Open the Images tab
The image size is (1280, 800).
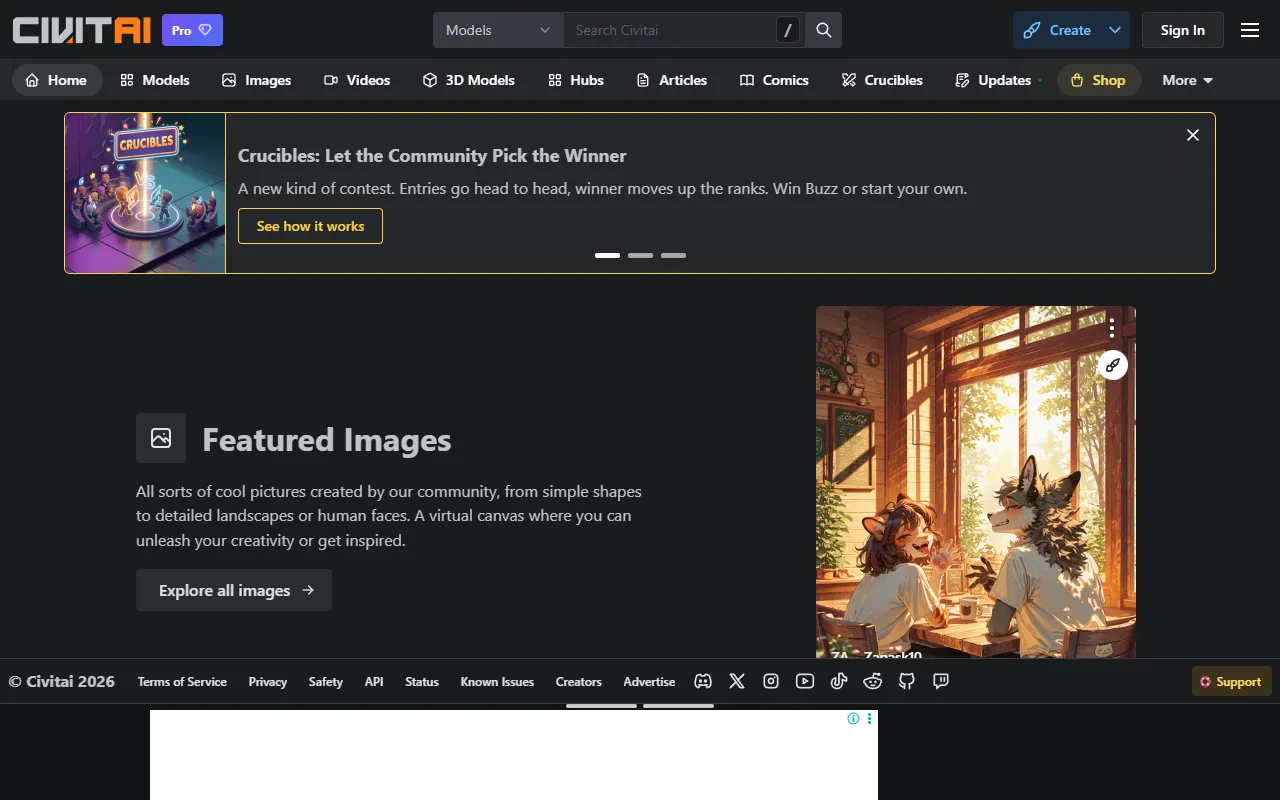coord(257,80)
